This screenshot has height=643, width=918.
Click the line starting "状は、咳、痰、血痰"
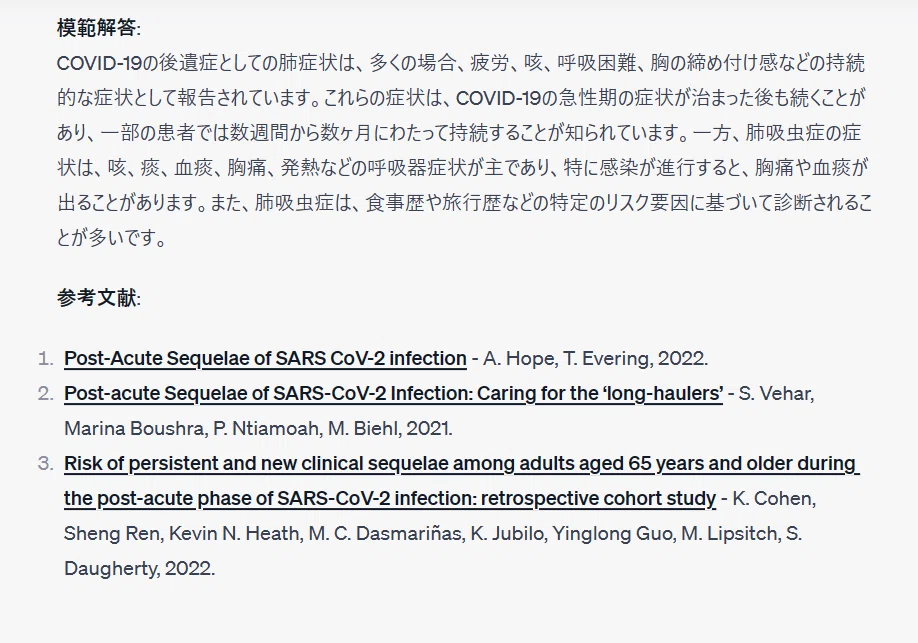point(462,168)
